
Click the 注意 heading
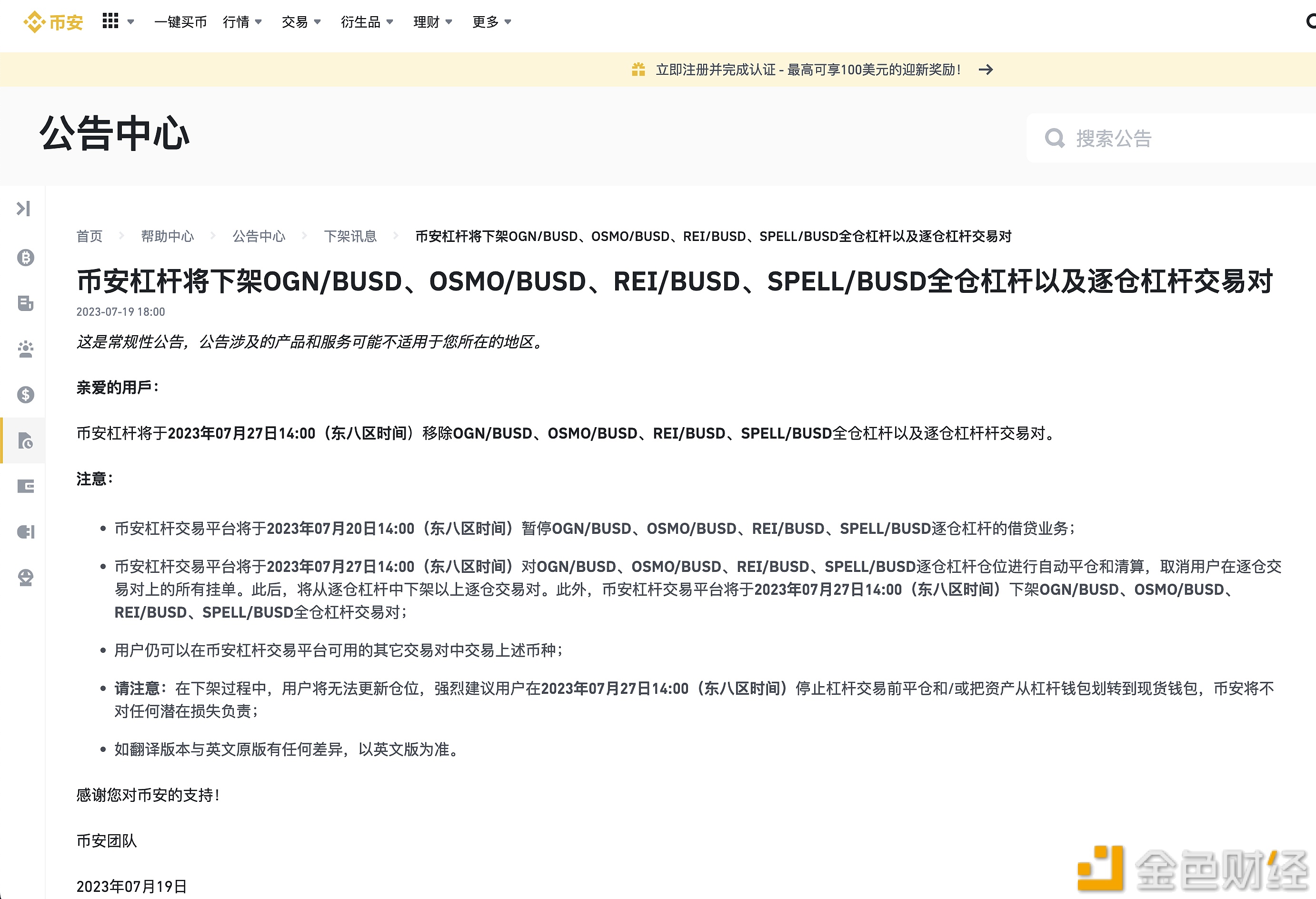pos(95,479)
